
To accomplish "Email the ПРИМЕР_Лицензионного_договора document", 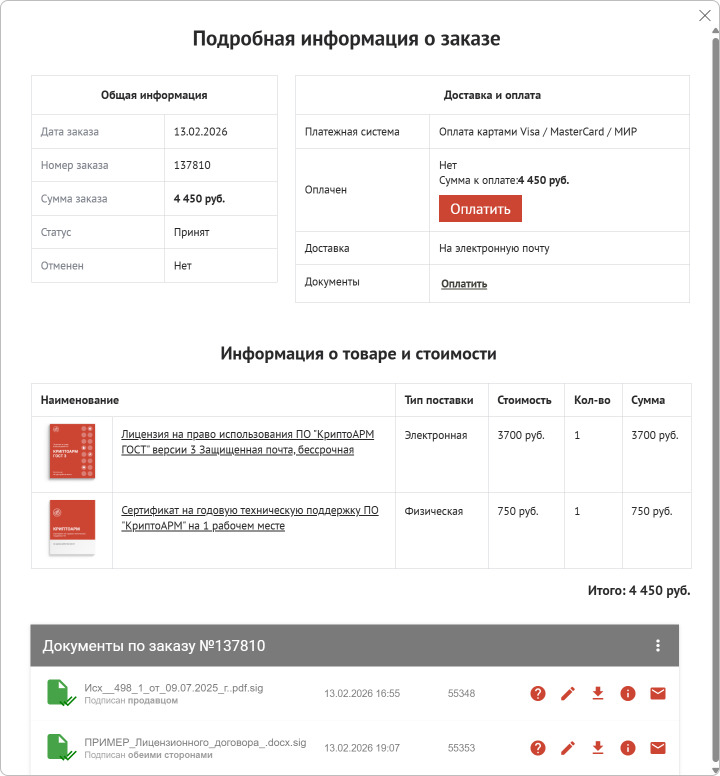I will coord(658,748).
